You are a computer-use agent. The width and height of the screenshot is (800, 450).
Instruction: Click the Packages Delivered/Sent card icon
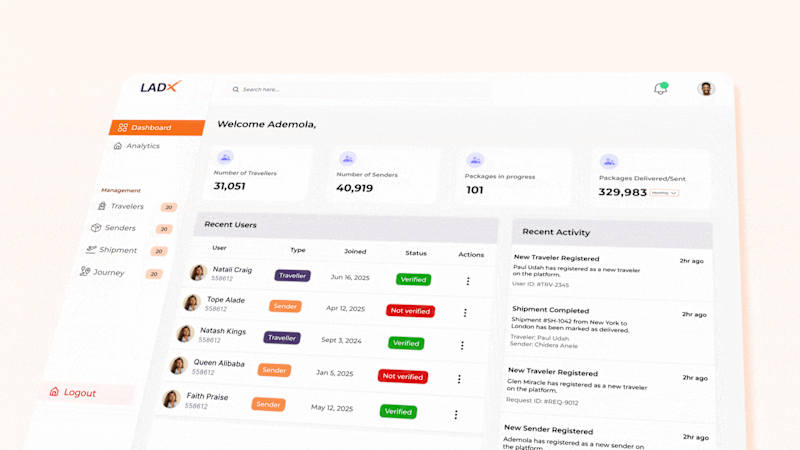pyautogui.click(x=609, y=162)
